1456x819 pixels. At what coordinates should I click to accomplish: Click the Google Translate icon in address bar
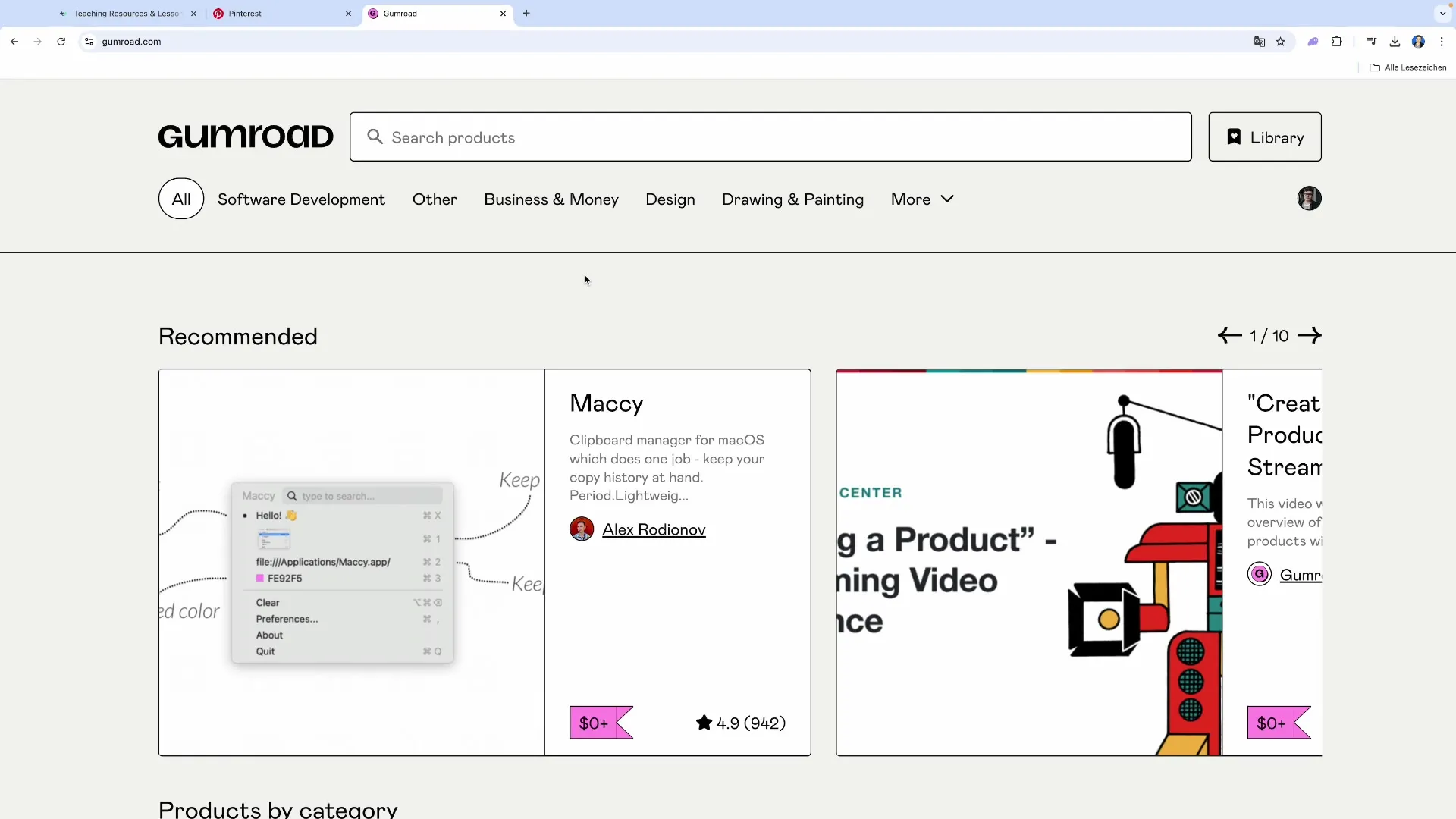1259,42
